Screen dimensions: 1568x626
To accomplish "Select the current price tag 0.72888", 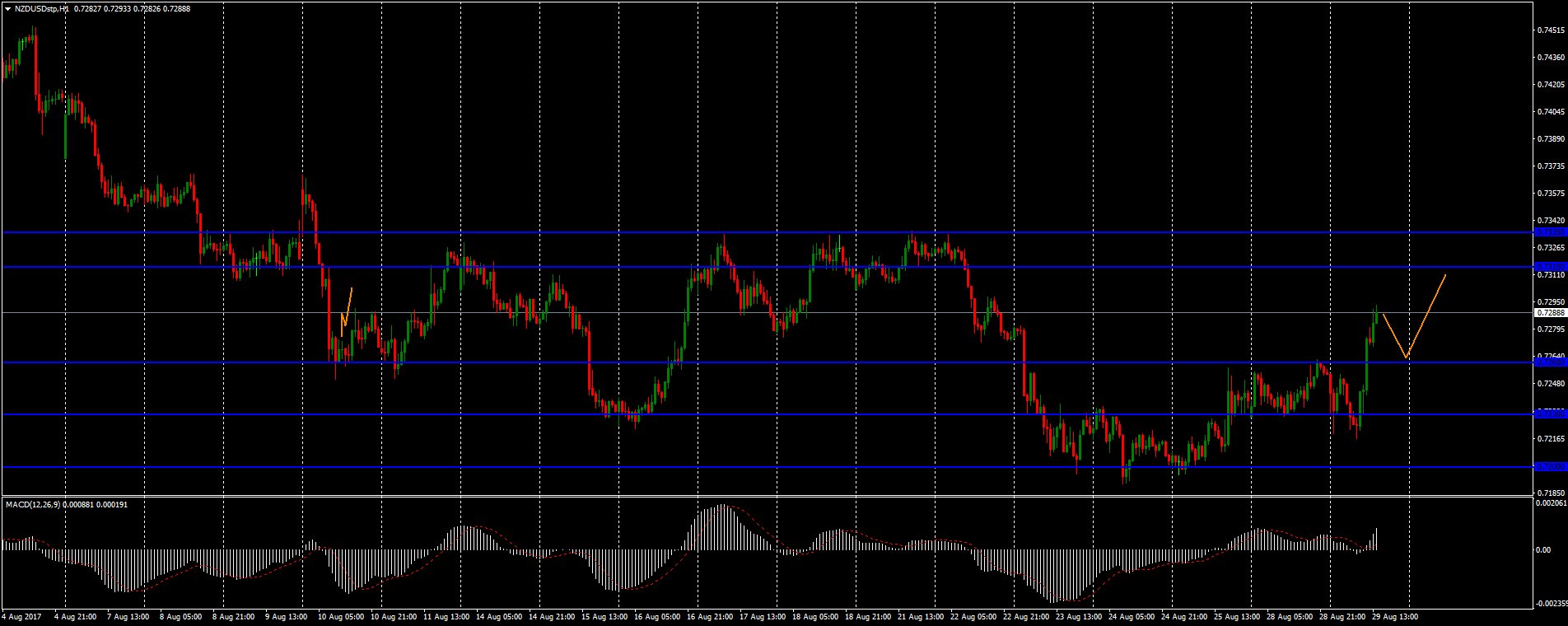I will [x=1551, y=313].
